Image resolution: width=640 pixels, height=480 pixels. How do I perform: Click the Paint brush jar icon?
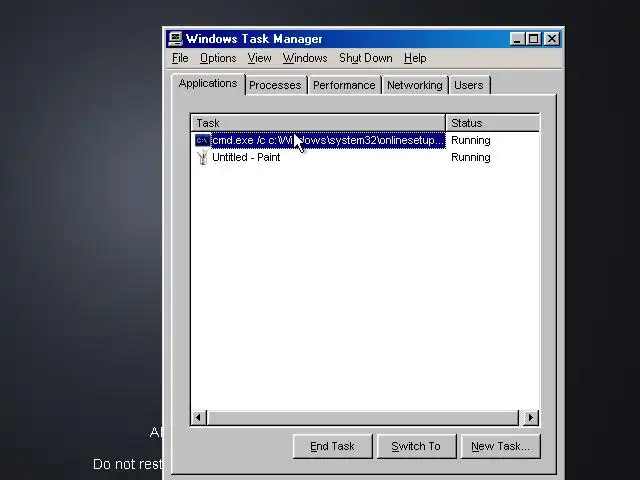pos(202,157)
